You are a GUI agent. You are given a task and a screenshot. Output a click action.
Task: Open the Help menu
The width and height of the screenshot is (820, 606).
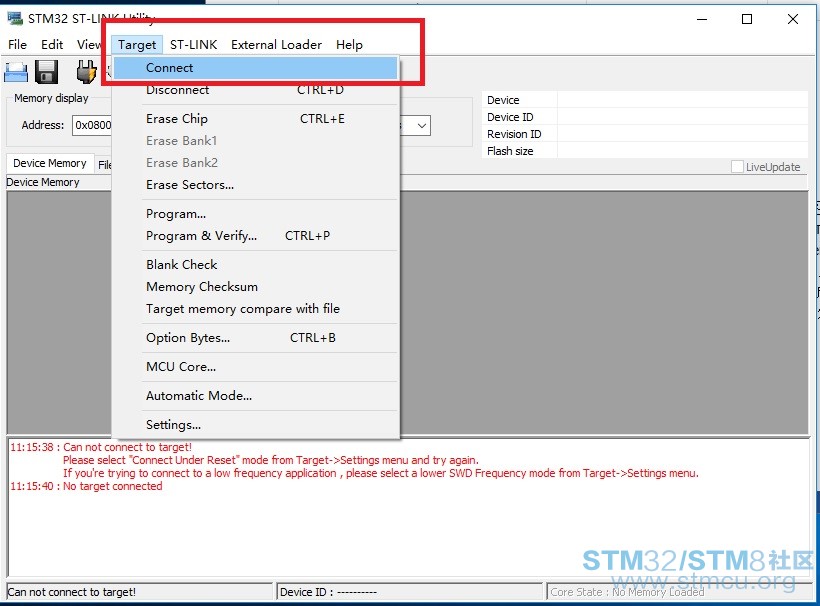pos(349,44)
